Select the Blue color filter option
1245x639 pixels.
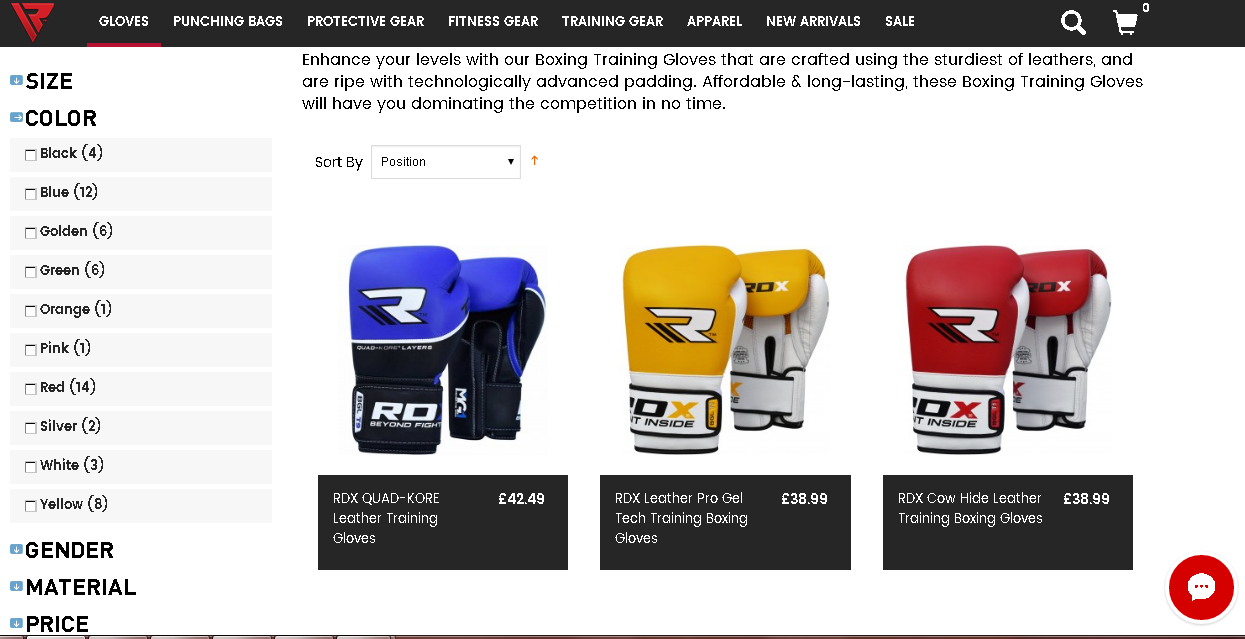click(69, 192)
